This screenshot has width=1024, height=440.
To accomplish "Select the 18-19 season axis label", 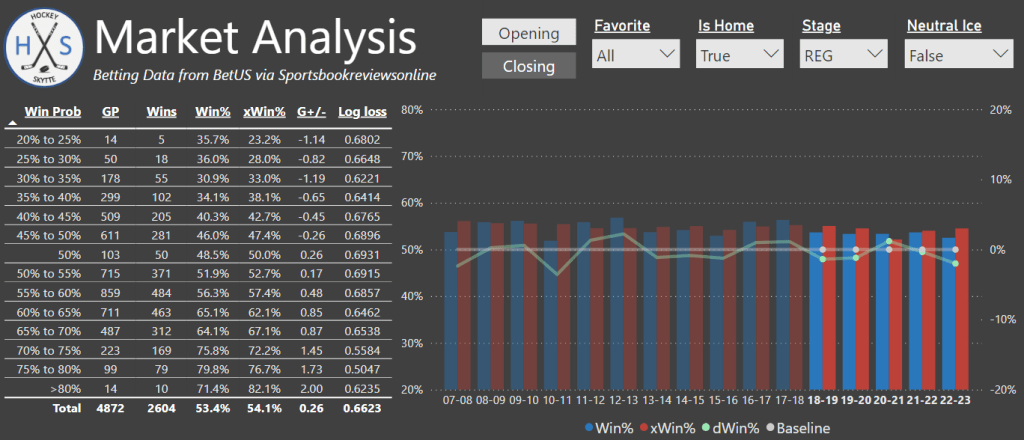I will tap(822, 398).
